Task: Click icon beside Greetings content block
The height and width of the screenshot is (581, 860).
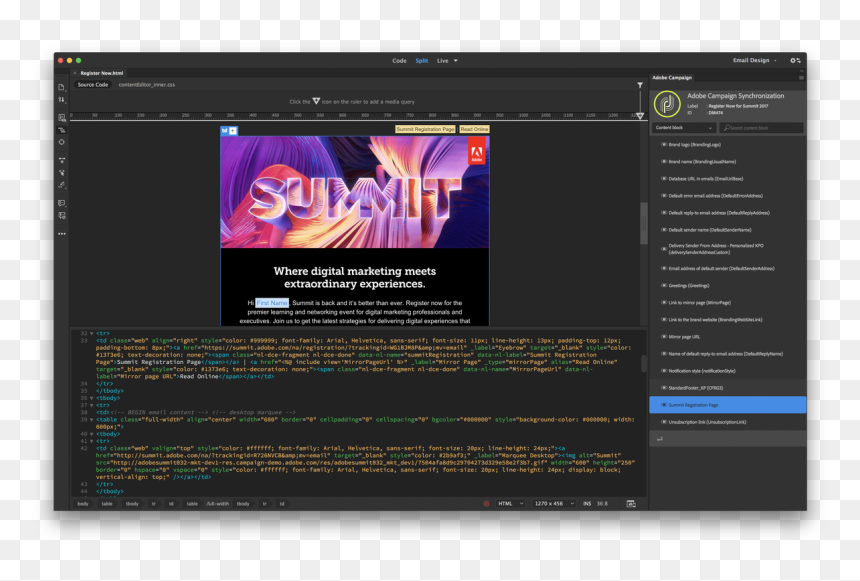Action: pyautogui.click(x=664, y=285)
